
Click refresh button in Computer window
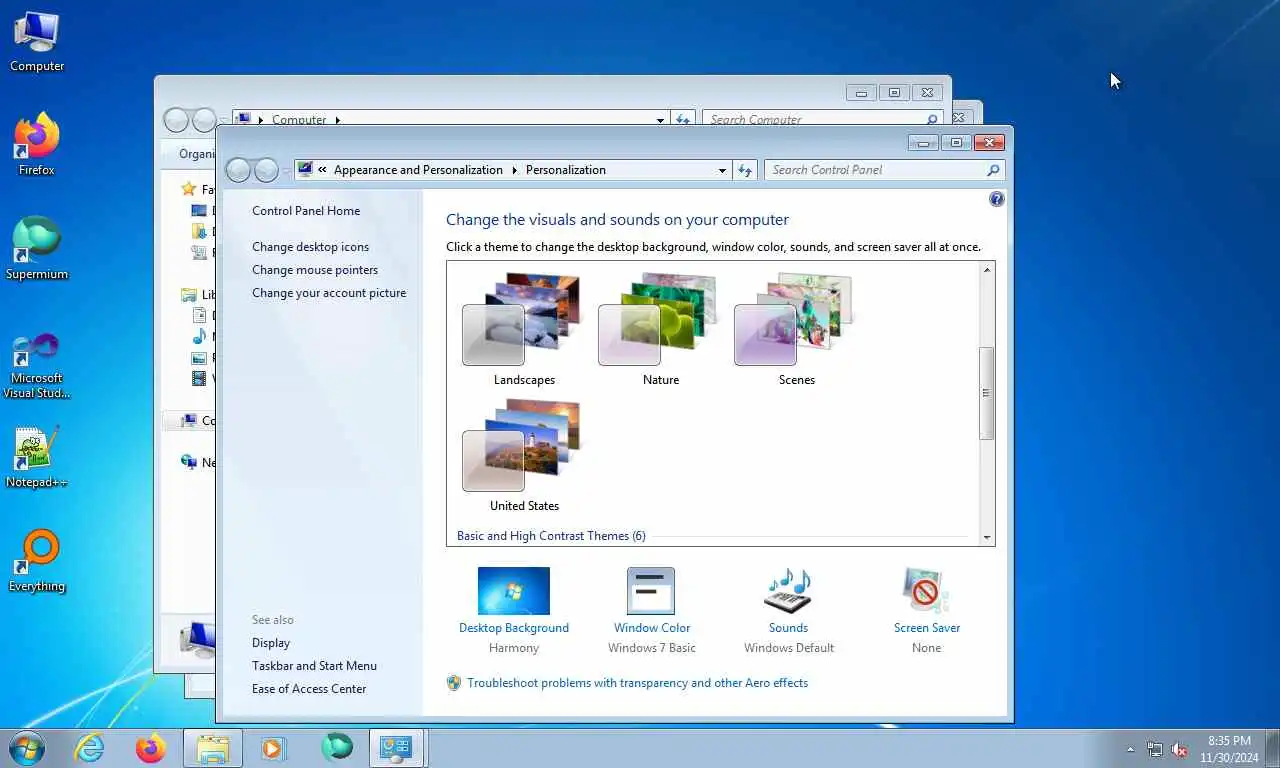tap(683, 119)
